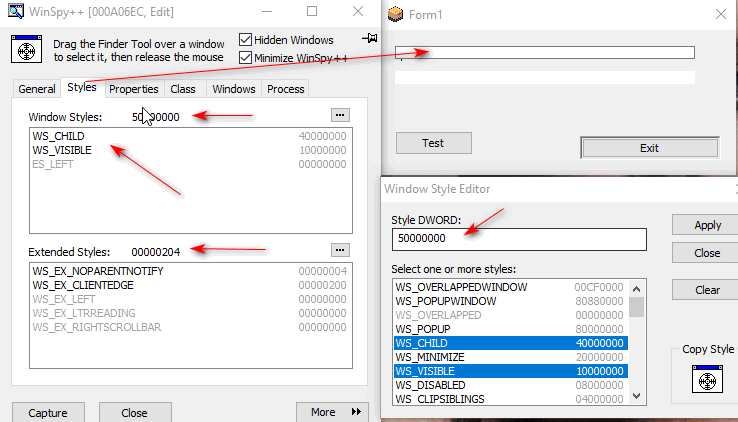Open Window Styles ellipsis button

340,115
